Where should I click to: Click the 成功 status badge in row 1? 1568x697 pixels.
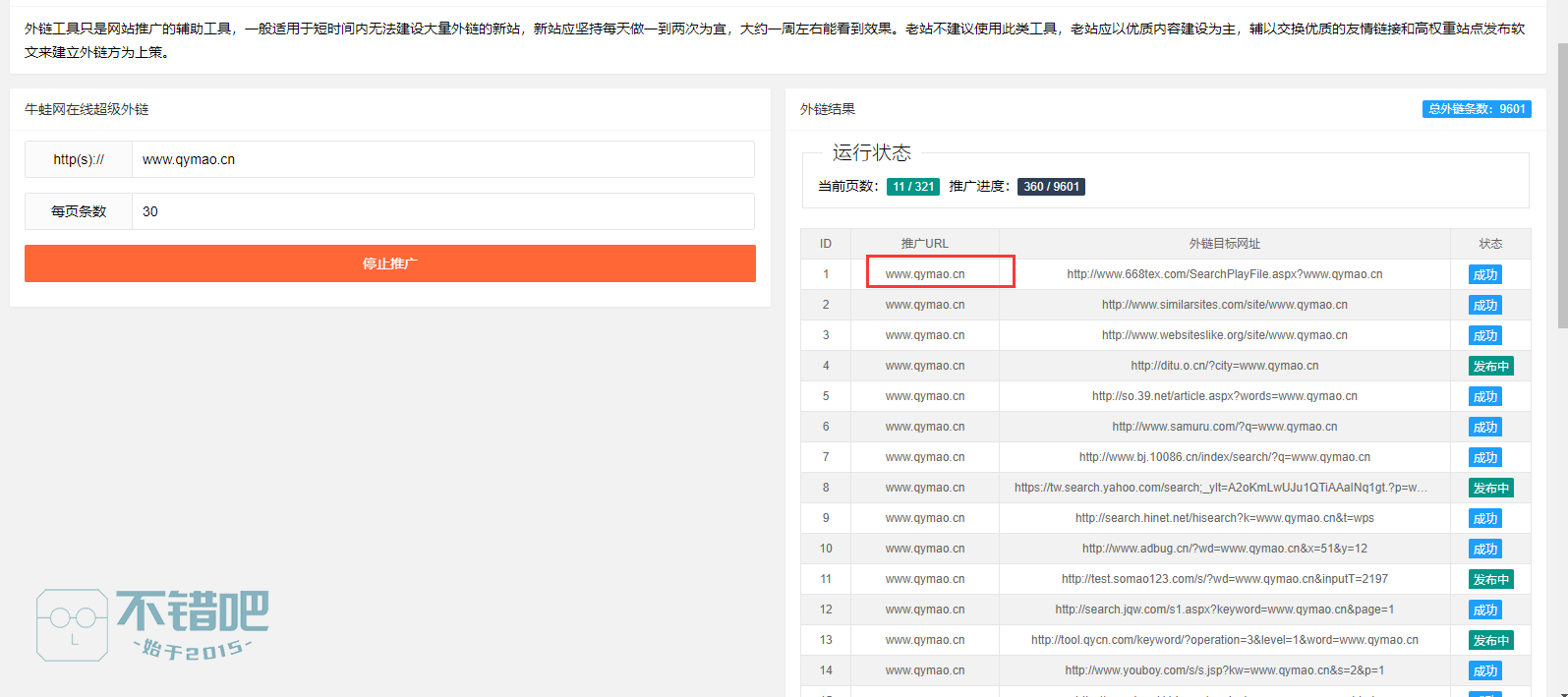point(1484,275)
